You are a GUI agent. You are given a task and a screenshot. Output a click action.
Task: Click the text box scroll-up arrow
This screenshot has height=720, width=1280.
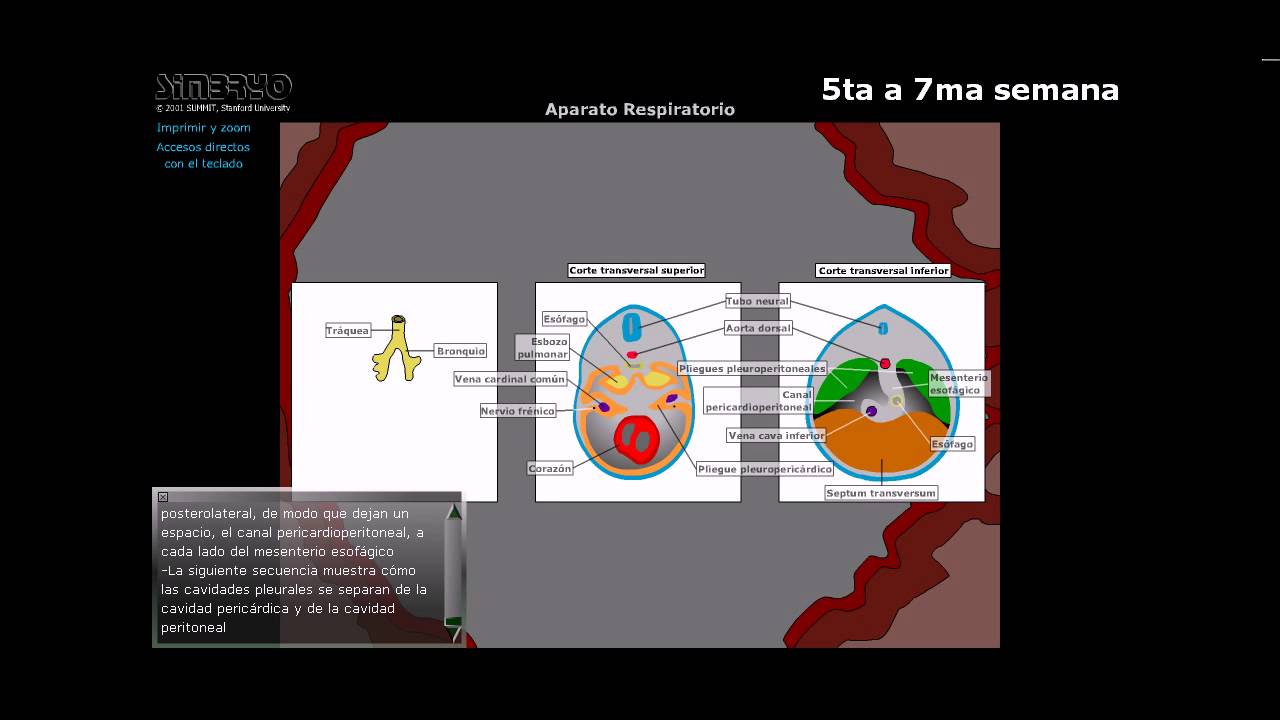click(x=454, y=512)
